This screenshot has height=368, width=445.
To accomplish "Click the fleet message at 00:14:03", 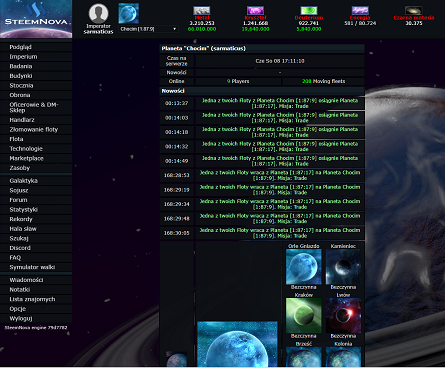I will pyautogui.click(x=280, y=118).
